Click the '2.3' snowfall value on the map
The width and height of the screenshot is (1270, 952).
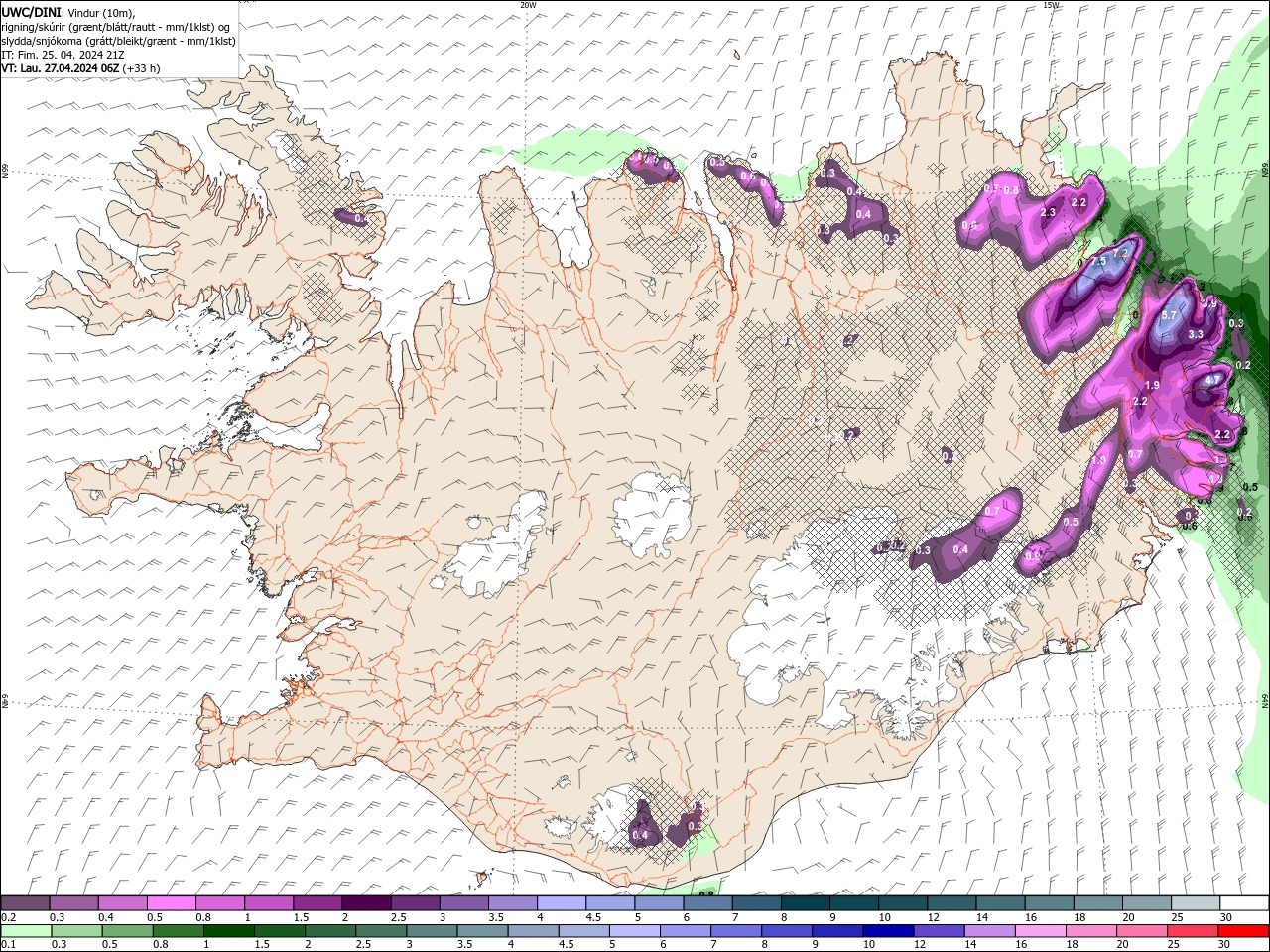tap(1048, 212)
